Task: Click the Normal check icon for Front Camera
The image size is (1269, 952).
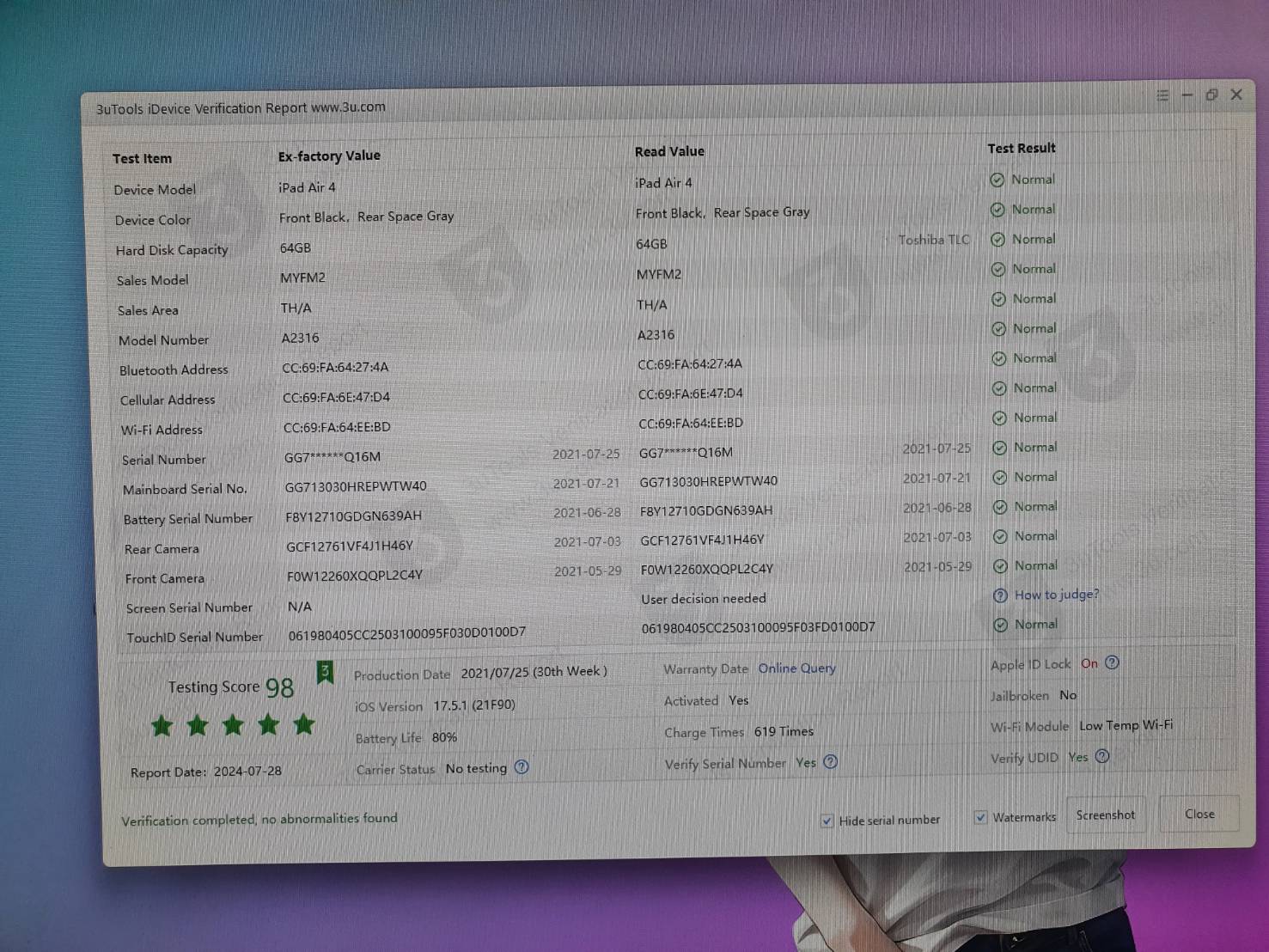Action: (x=1000, y=566)
